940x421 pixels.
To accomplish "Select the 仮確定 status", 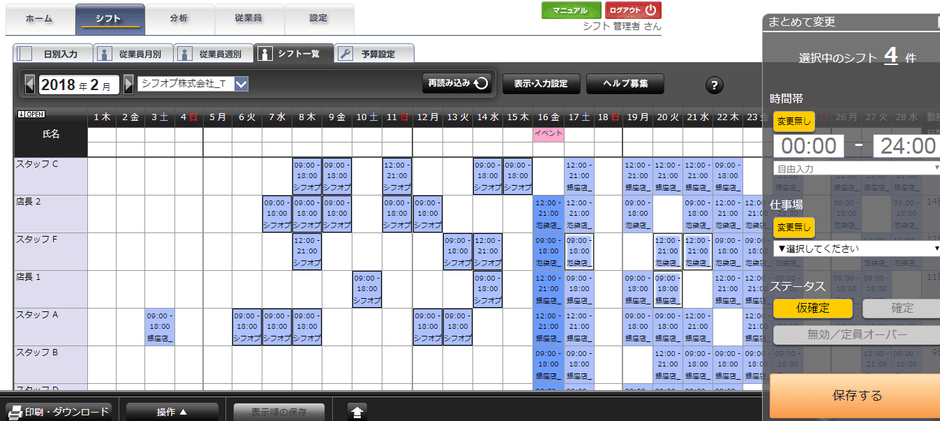I will 812,308.
